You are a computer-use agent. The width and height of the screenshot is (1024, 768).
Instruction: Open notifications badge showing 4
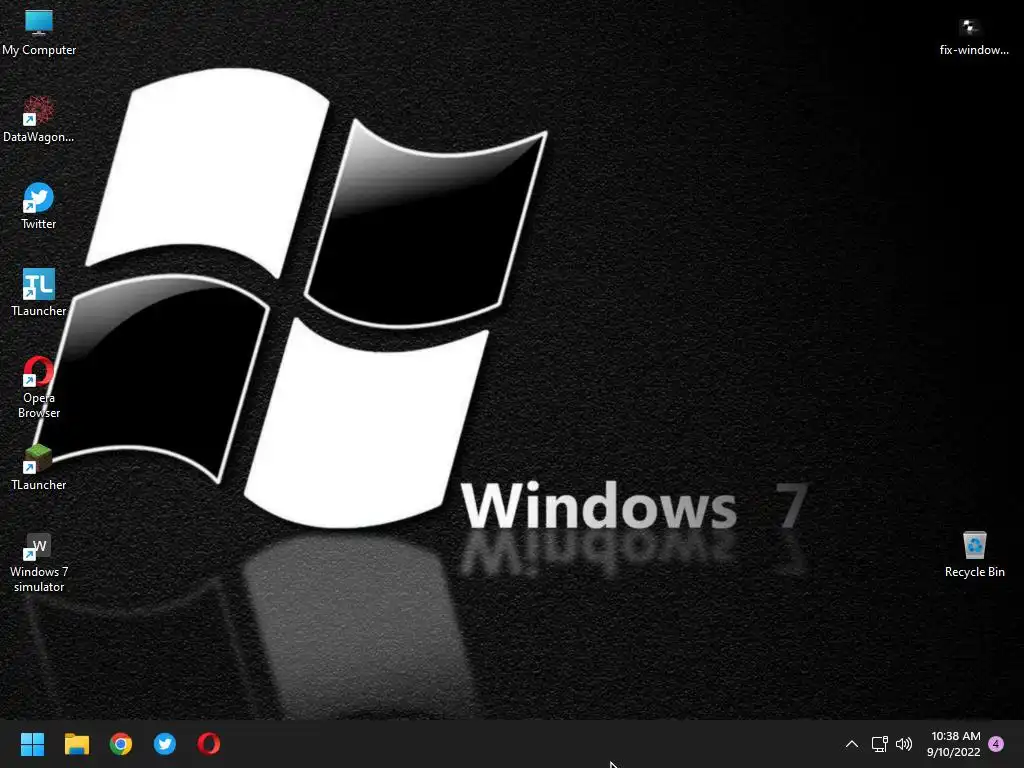click(996, 744)
